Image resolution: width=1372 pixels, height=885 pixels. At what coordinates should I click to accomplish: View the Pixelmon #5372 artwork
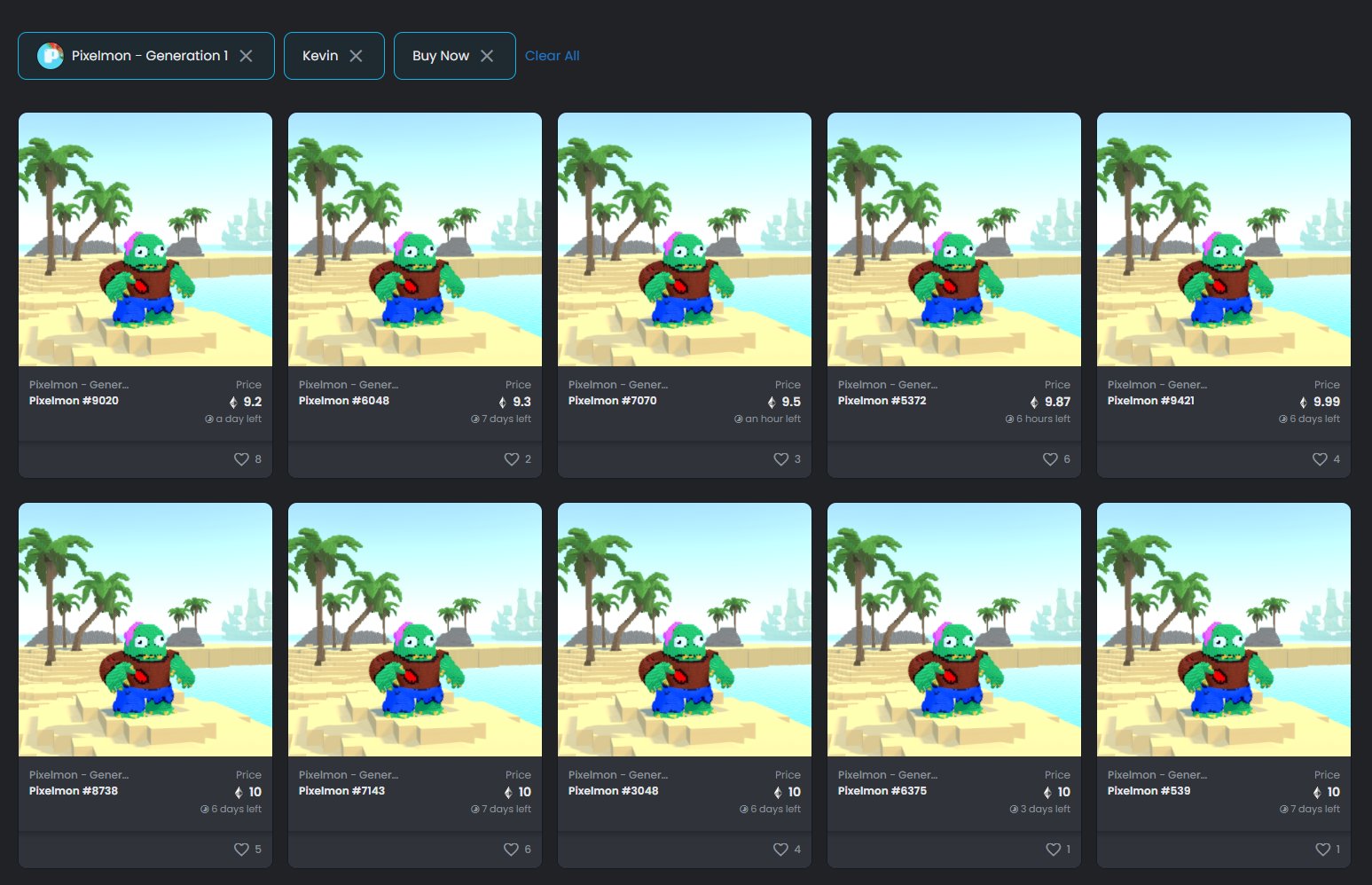point(954,239)
